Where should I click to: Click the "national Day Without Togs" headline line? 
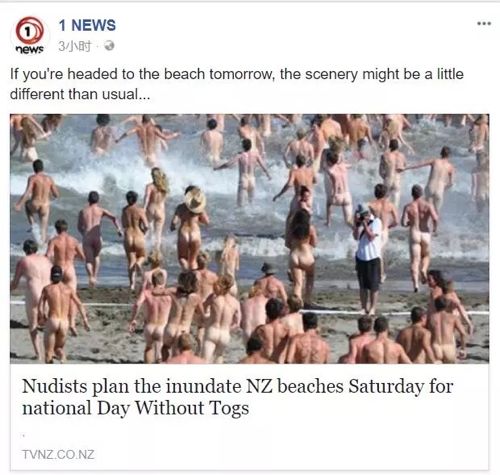point(136,408)
